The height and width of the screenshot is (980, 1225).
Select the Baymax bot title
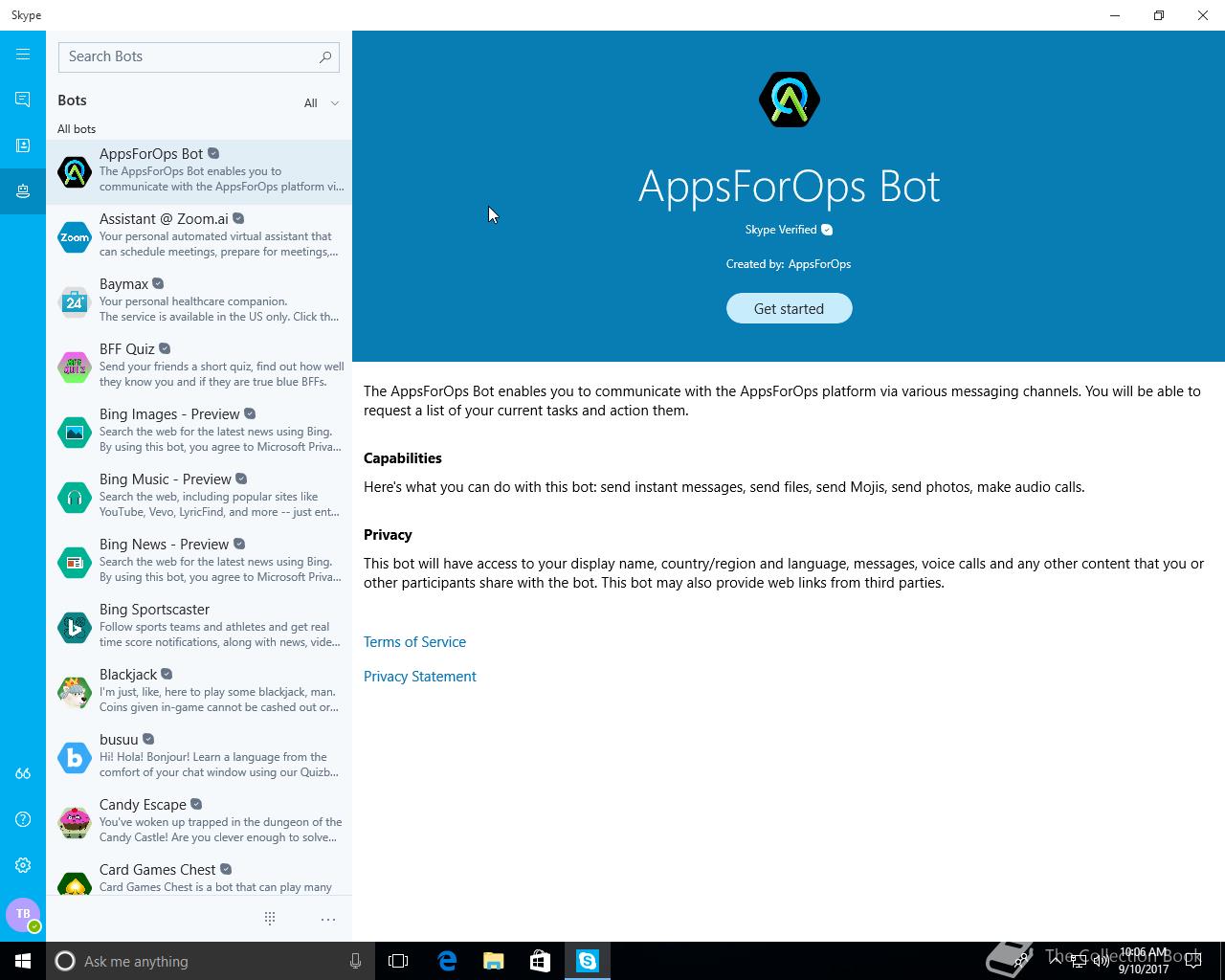pyautogui.click(x=123, y=284)
